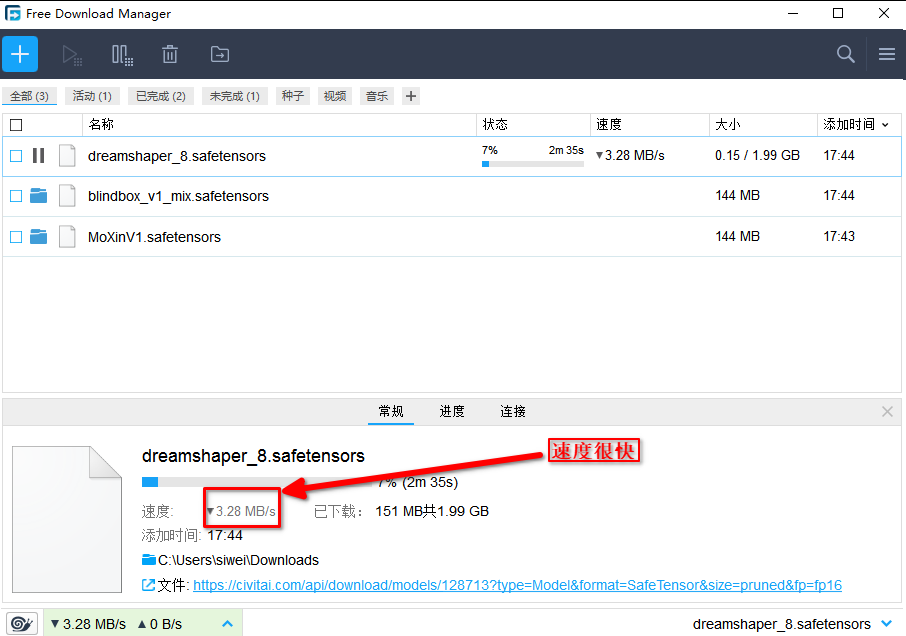Close the details panel with X
The height and width of the screenshot is (636, 906).
point(887,412)
